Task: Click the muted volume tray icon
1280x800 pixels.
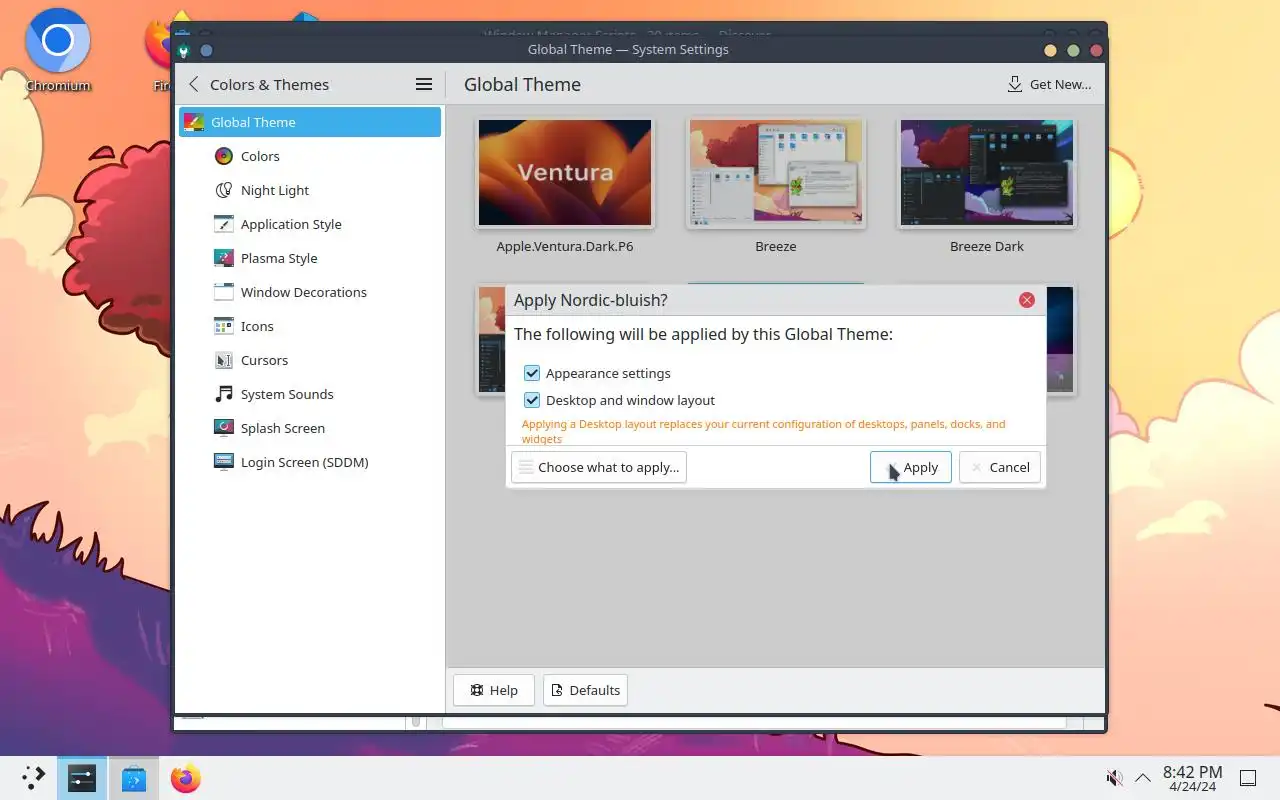Action: [1114, 778]
